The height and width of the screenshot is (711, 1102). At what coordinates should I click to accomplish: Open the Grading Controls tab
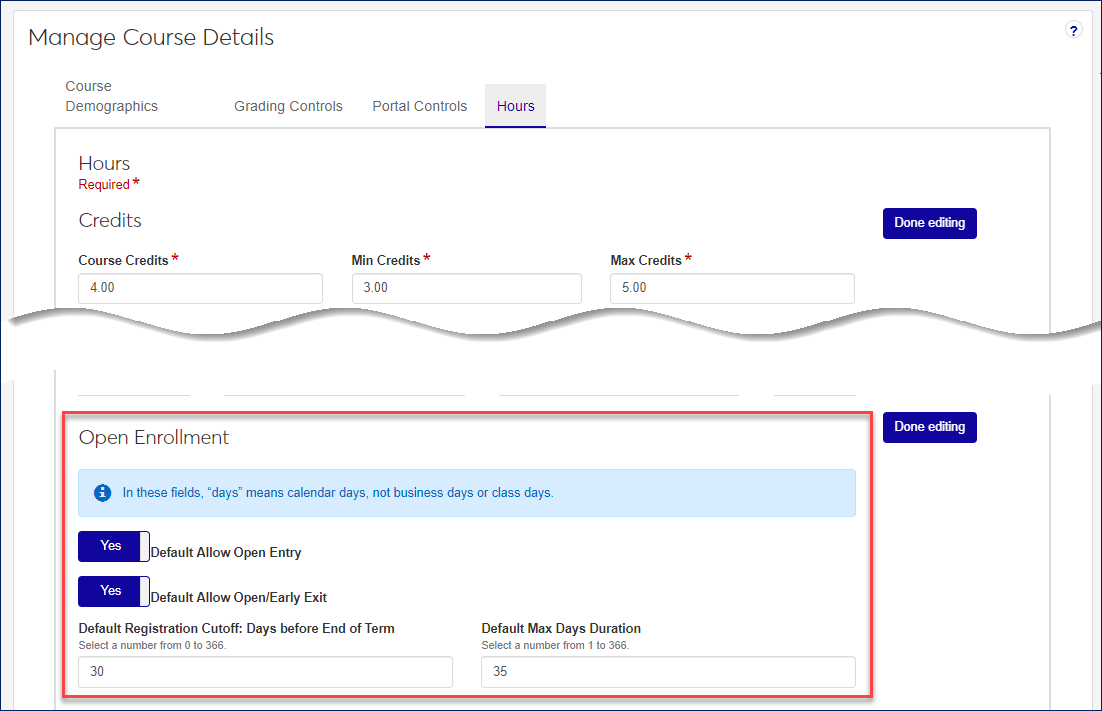click(288, 106)
